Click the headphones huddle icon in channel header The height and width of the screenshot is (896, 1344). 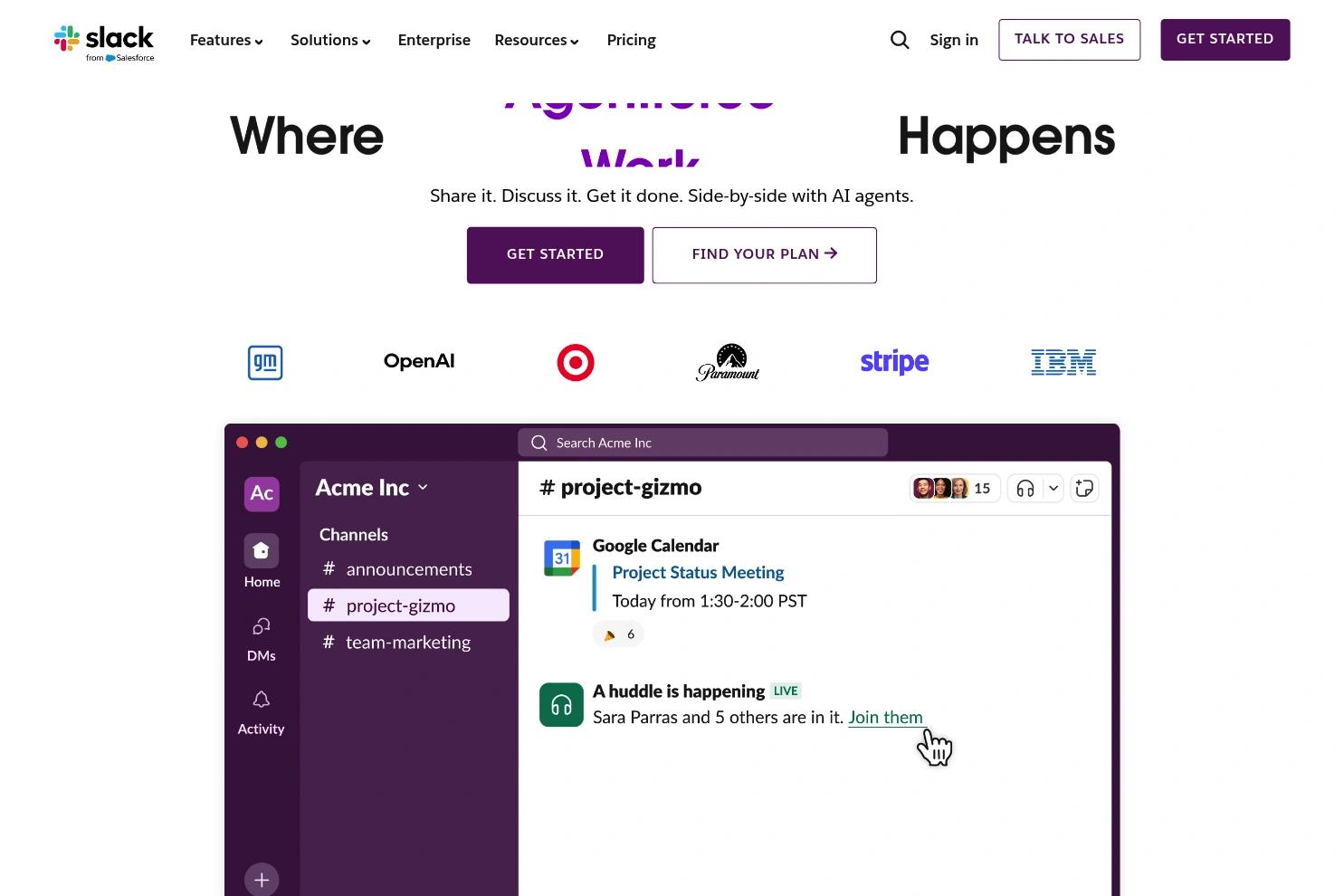[x=1025, y=489]
